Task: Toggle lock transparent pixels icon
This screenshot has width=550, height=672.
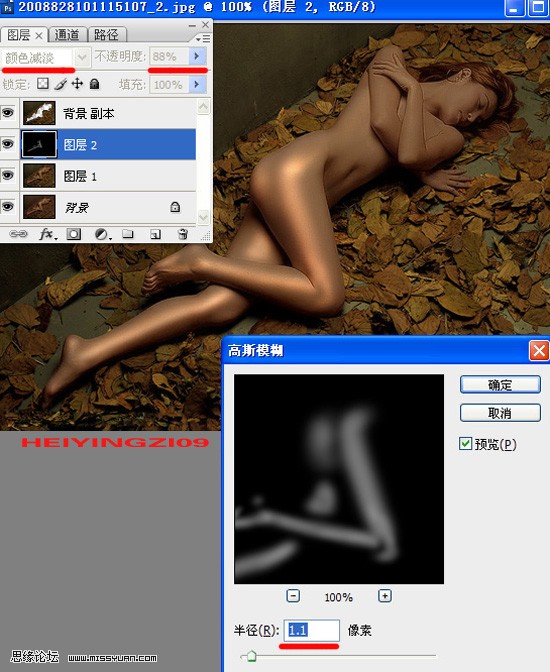Action: (43, 83)
